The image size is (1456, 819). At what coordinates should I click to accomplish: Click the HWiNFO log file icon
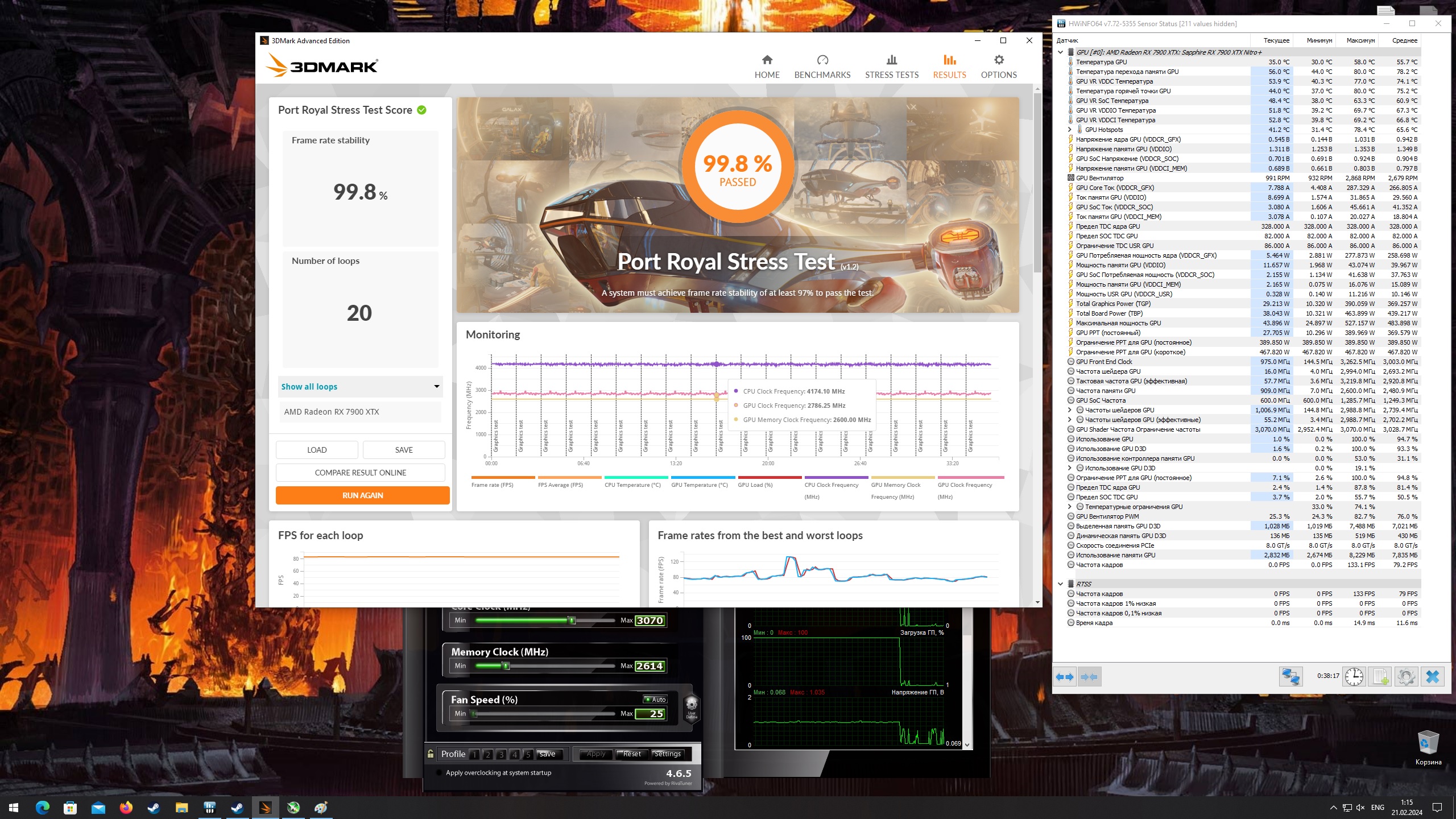point(1380,677)
